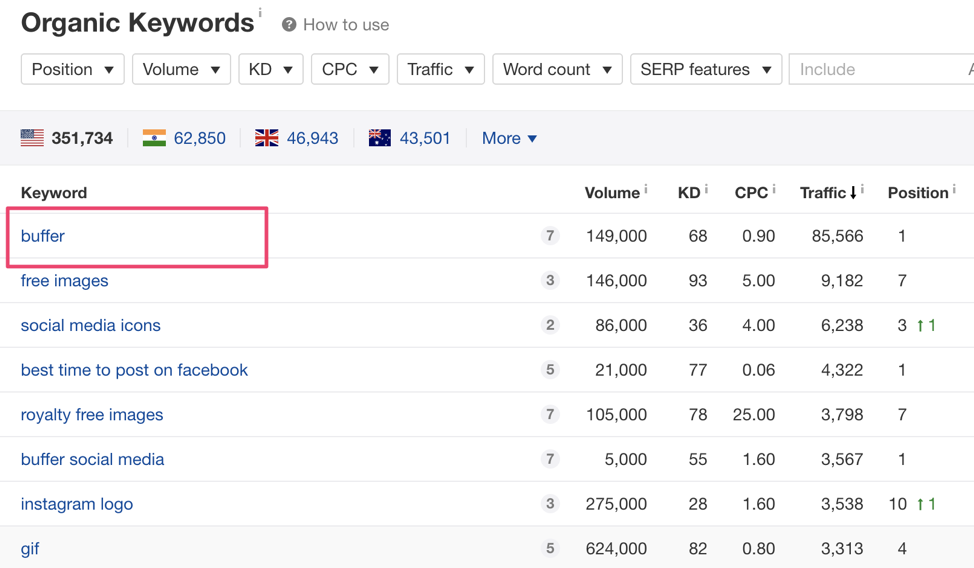Click the SERP features badge for free images
The width and height of the screenshot is (974, 568).
(x=550, y=280)
